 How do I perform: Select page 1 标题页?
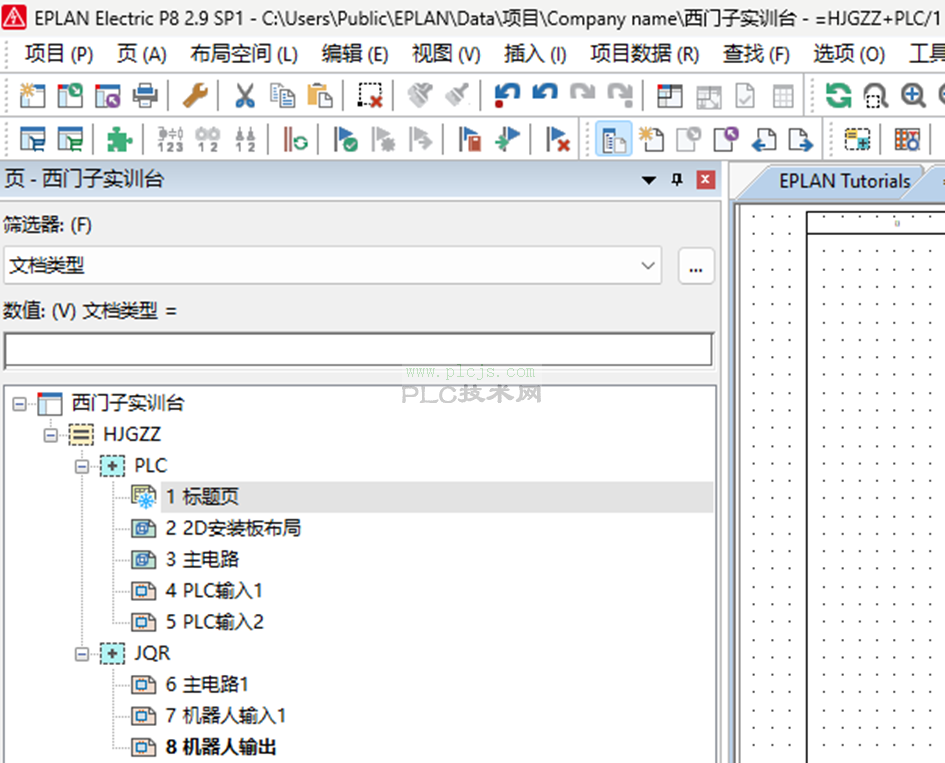(x=202, y=497)
